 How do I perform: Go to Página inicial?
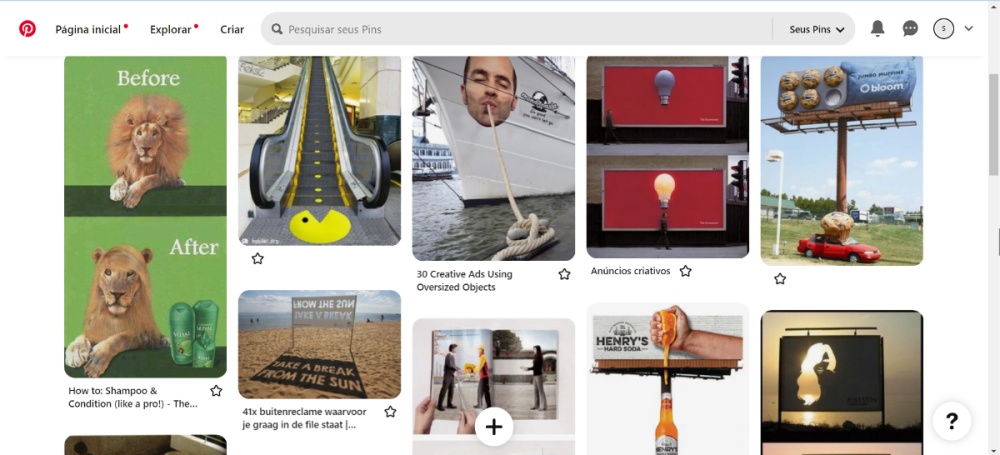(x=88, y=30)
